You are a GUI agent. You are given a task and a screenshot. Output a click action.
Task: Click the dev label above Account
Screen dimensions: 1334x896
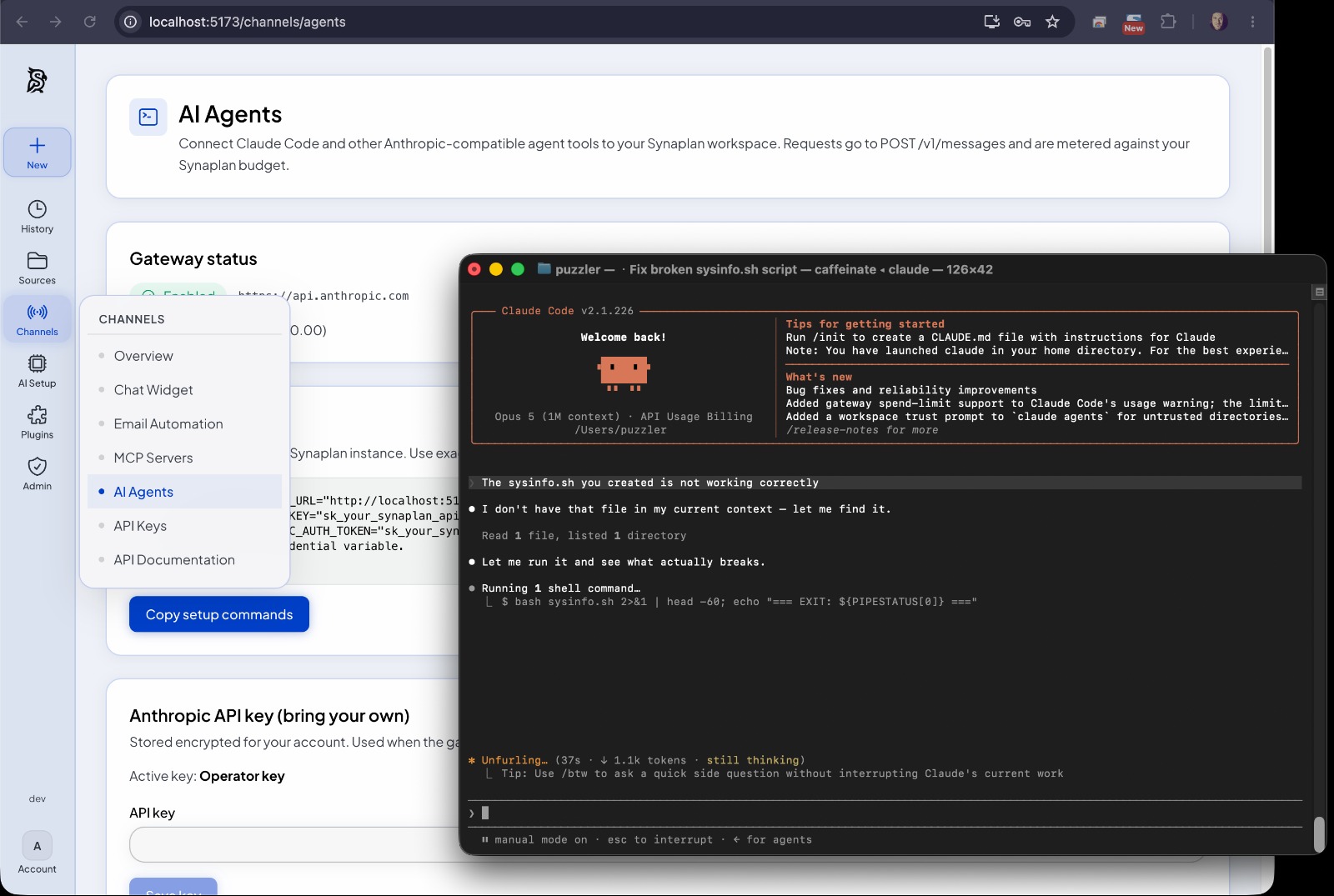pos(38,798)
